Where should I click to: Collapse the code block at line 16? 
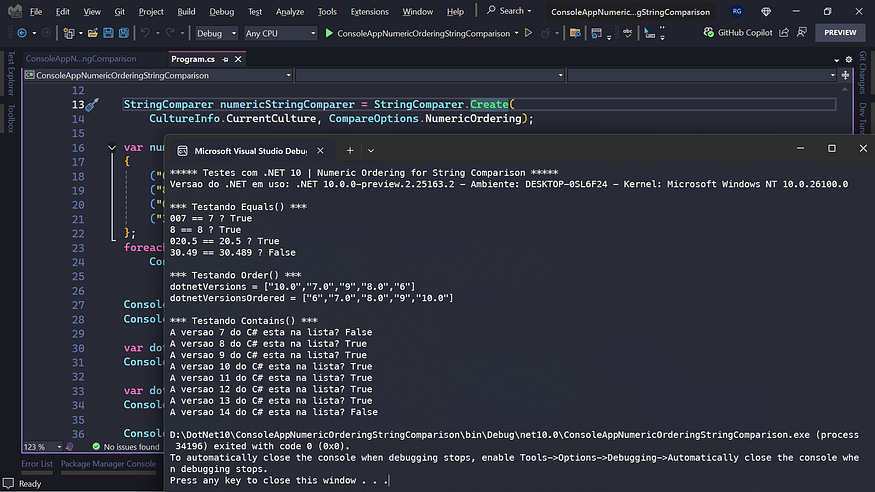click(112, 148)
